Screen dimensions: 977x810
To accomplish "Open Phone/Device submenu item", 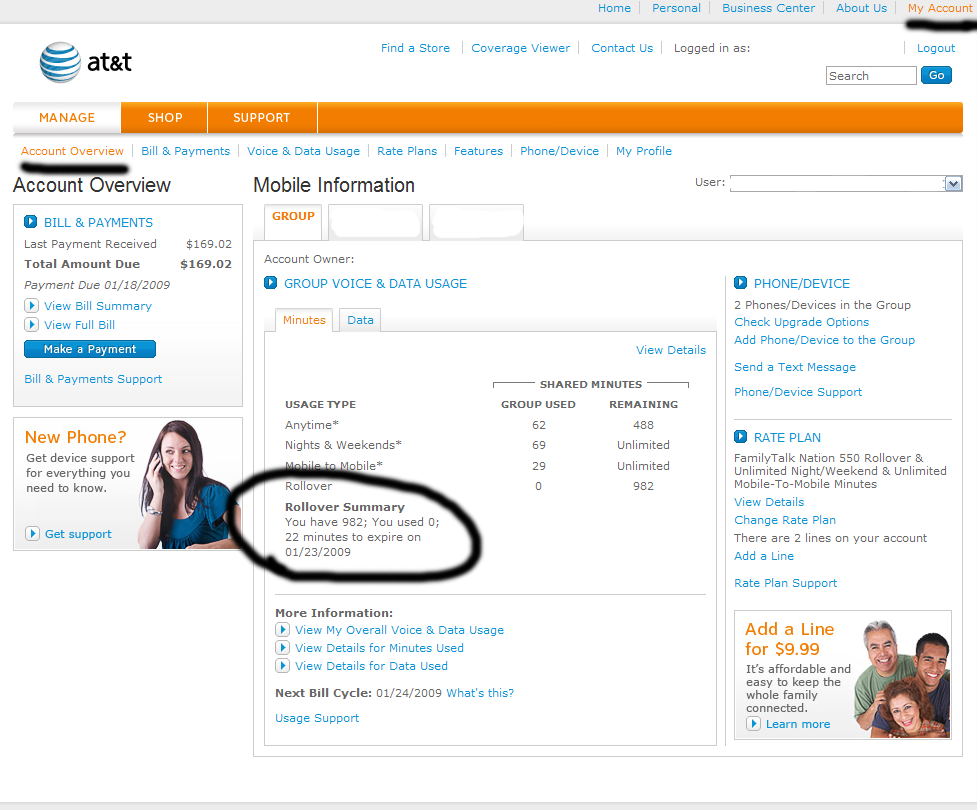I will point(559,151).
